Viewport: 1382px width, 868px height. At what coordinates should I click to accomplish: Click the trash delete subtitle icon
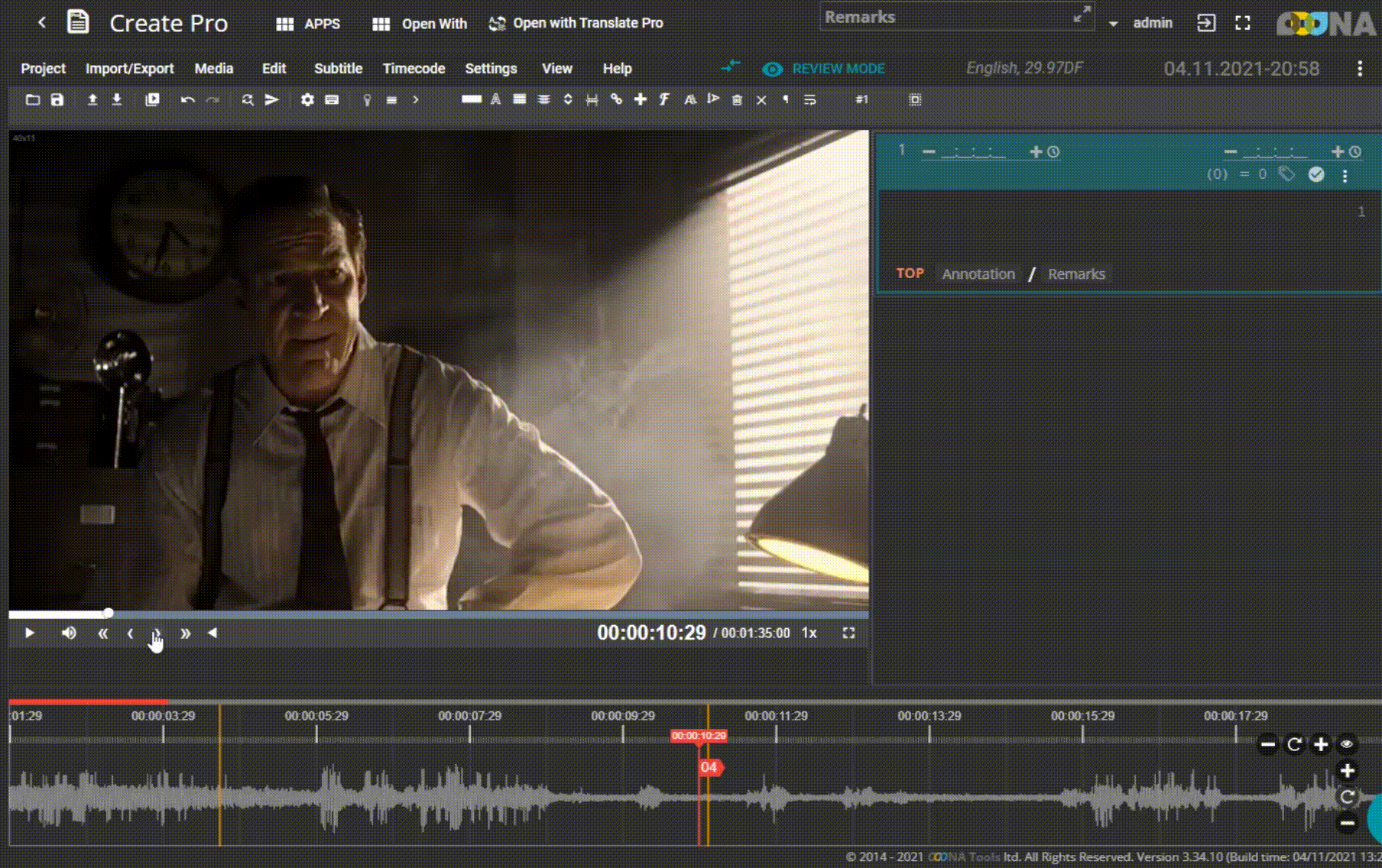[737, 100]
